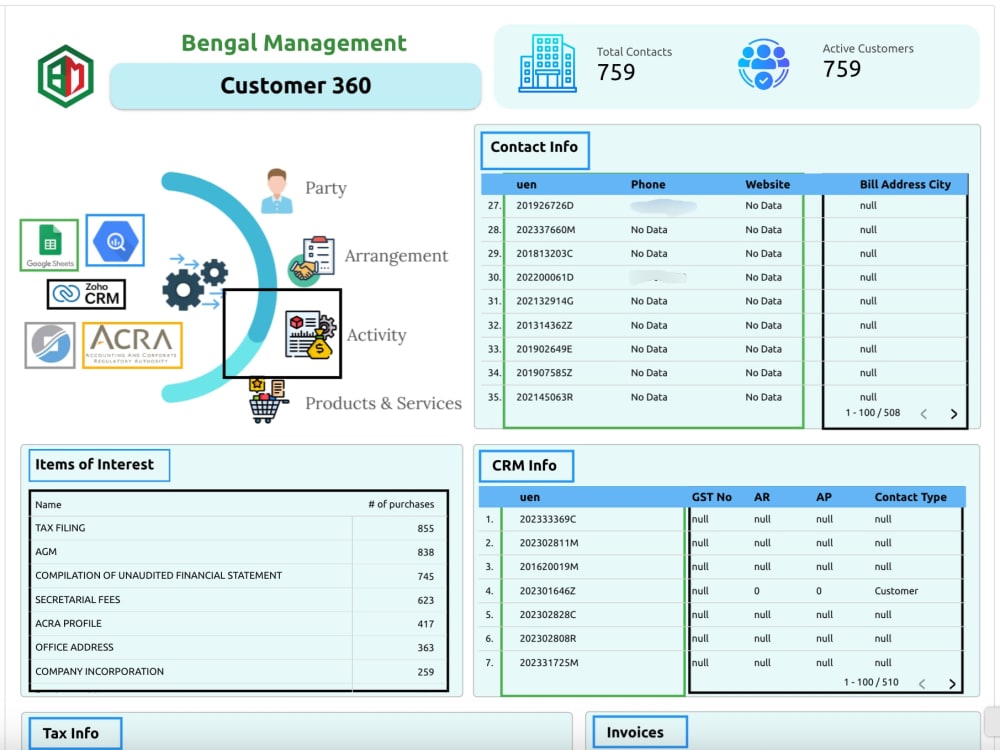Click the Products & Services shopping cart icon
1000x750 pixels.
pos(267,401)
